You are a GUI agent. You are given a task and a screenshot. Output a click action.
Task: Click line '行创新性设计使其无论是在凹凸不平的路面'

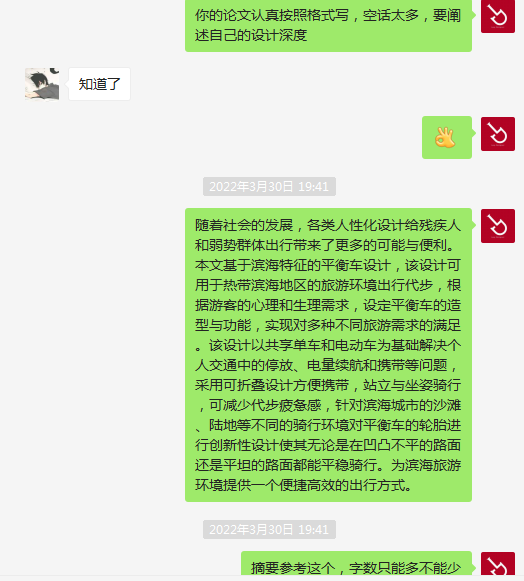[328, 445]
